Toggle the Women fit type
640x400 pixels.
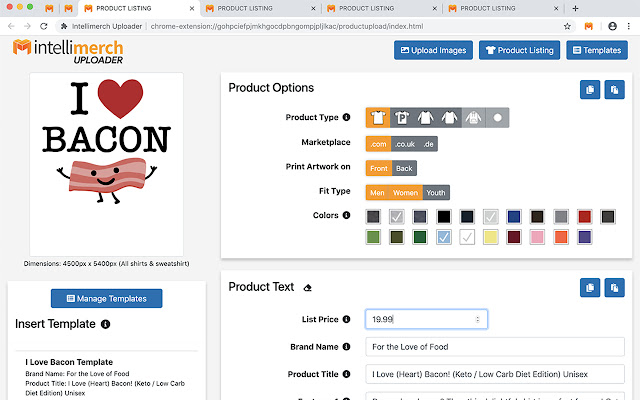405,193
